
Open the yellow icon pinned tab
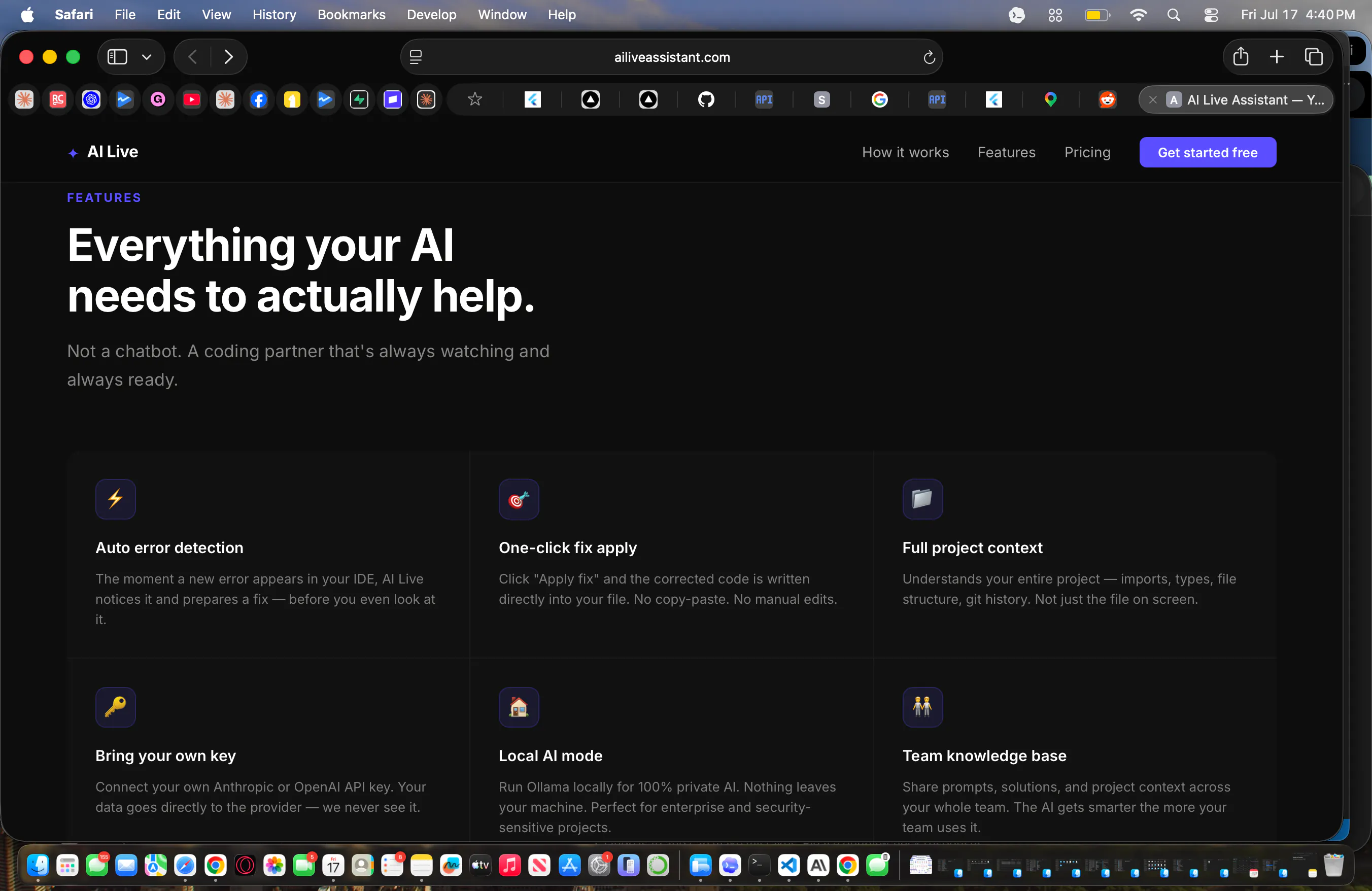[292, 99]
